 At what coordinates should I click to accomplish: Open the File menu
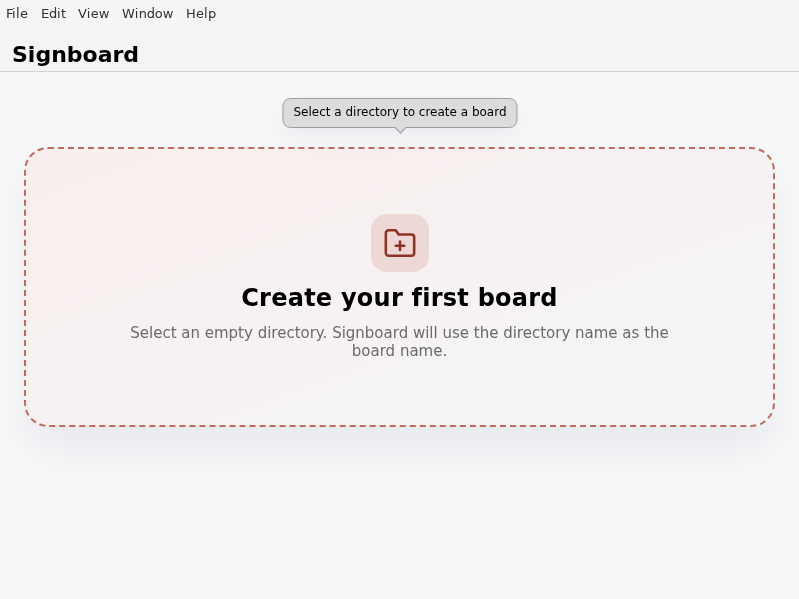pyautogui.click(x=17, y=13)
